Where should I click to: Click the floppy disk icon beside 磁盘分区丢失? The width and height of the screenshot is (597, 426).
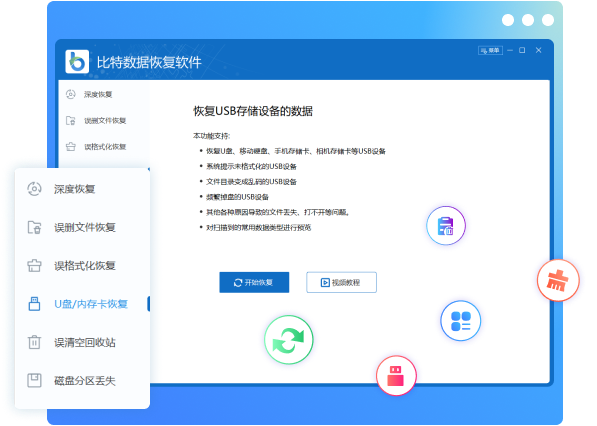coord(34,380)
